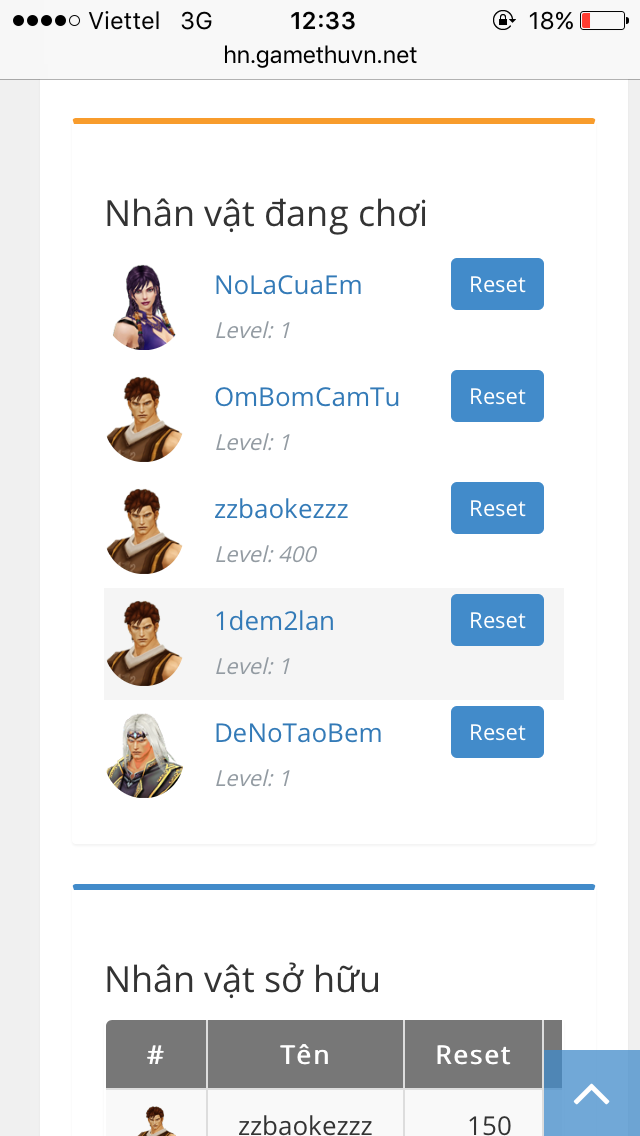
Task: Reset the DeNoTaoBem character
Action: [497, 732]
